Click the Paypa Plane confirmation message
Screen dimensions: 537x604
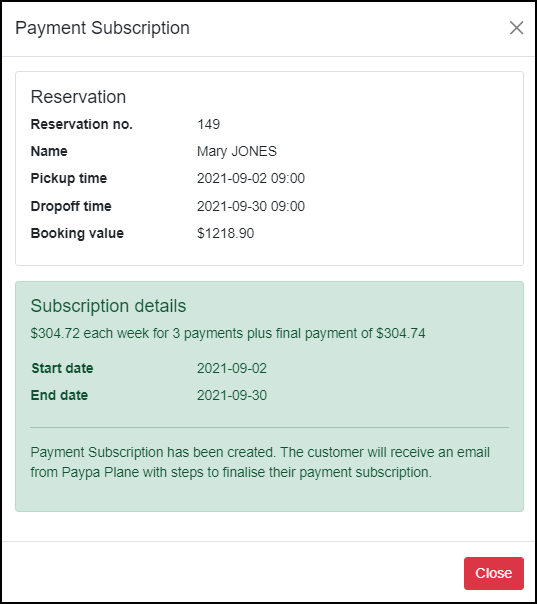(260, 462)
